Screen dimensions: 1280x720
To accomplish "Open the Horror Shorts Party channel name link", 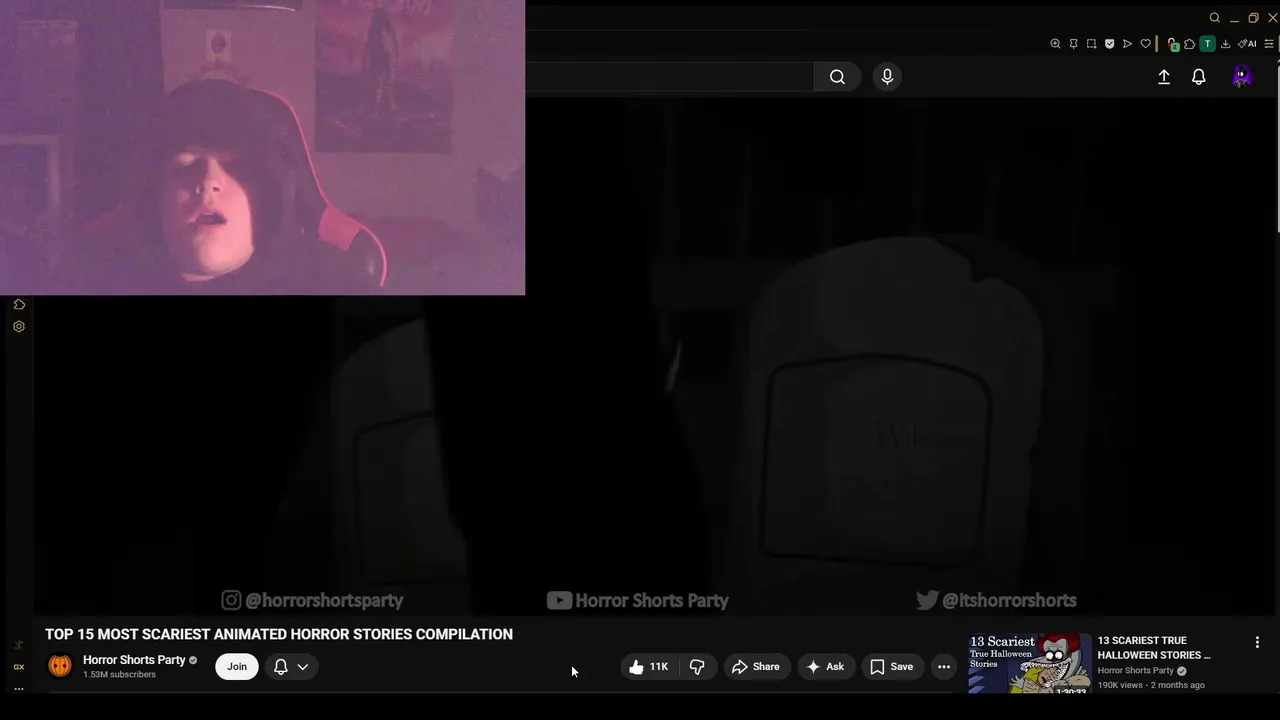I will tap(134, 660).
